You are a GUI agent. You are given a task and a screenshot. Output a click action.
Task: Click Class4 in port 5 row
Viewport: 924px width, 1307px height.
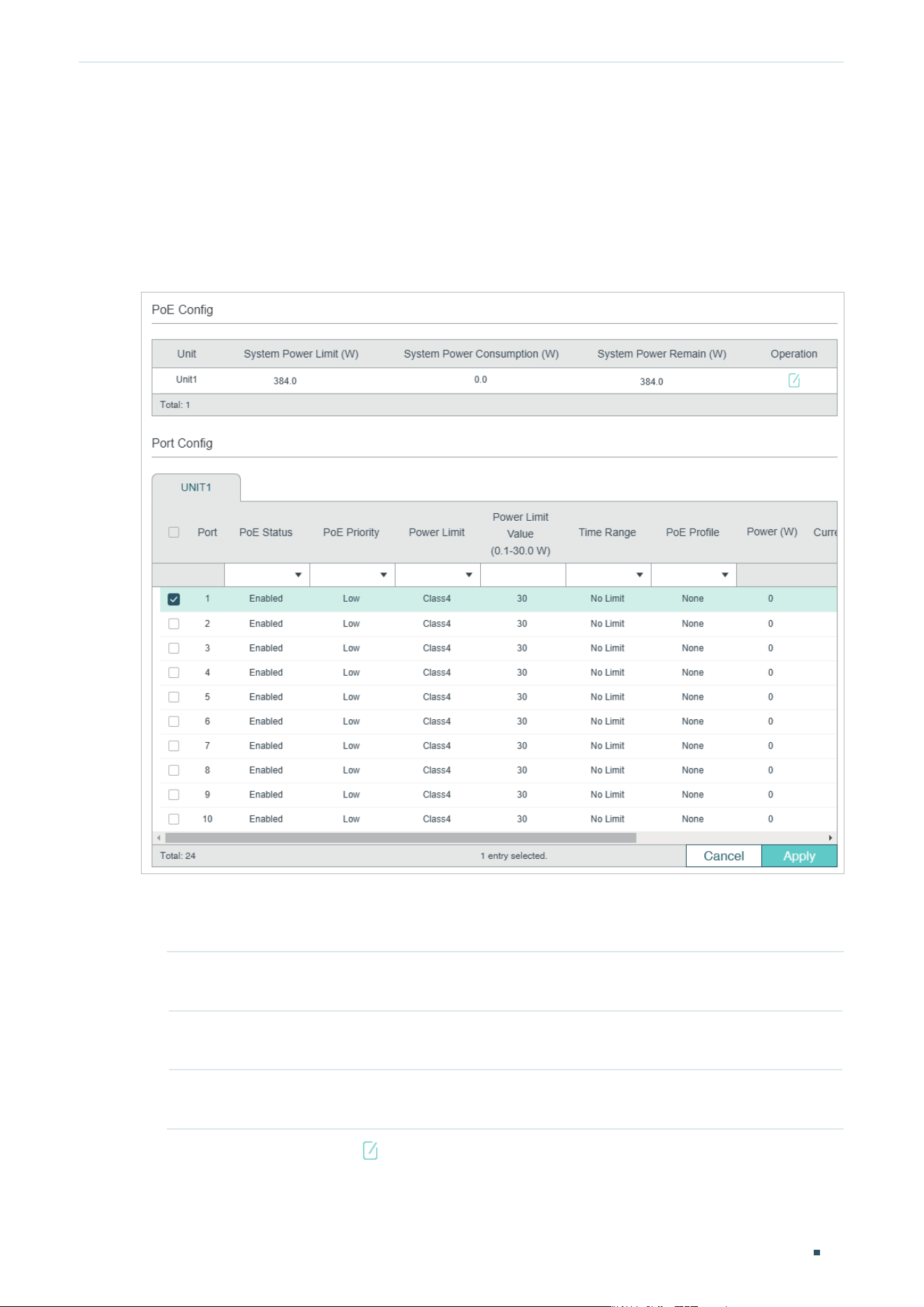click(437, 697)
